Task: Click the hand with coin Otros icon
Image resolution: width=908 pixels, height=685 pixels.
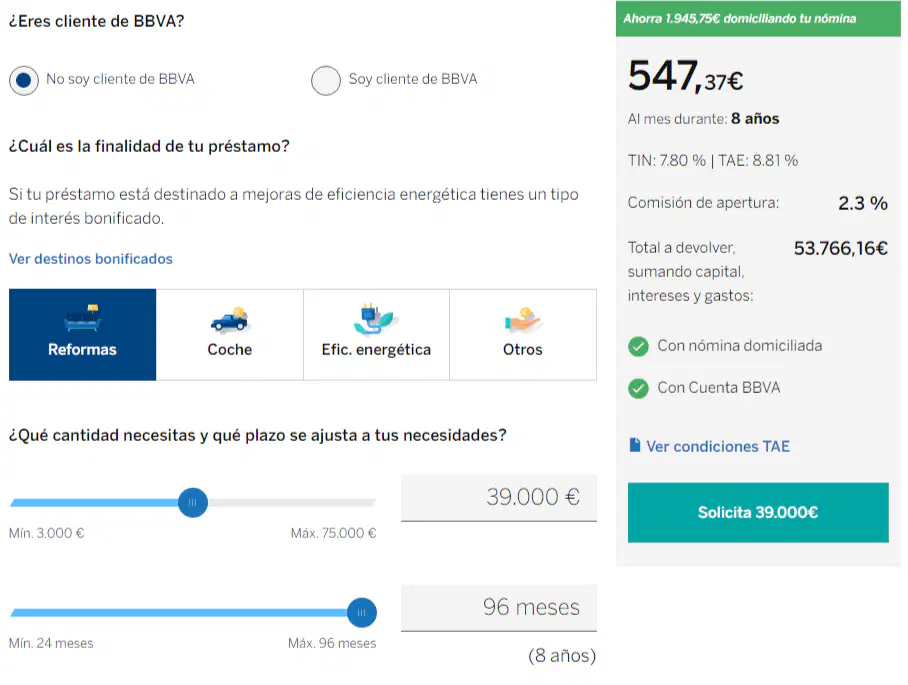Action: point(523,320)
